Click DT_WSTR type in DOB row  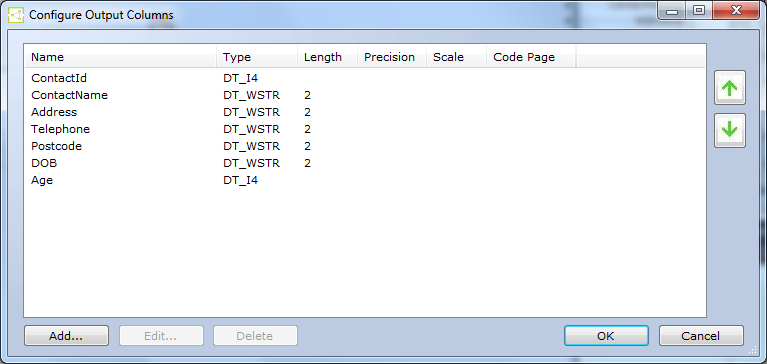(251, 163)
